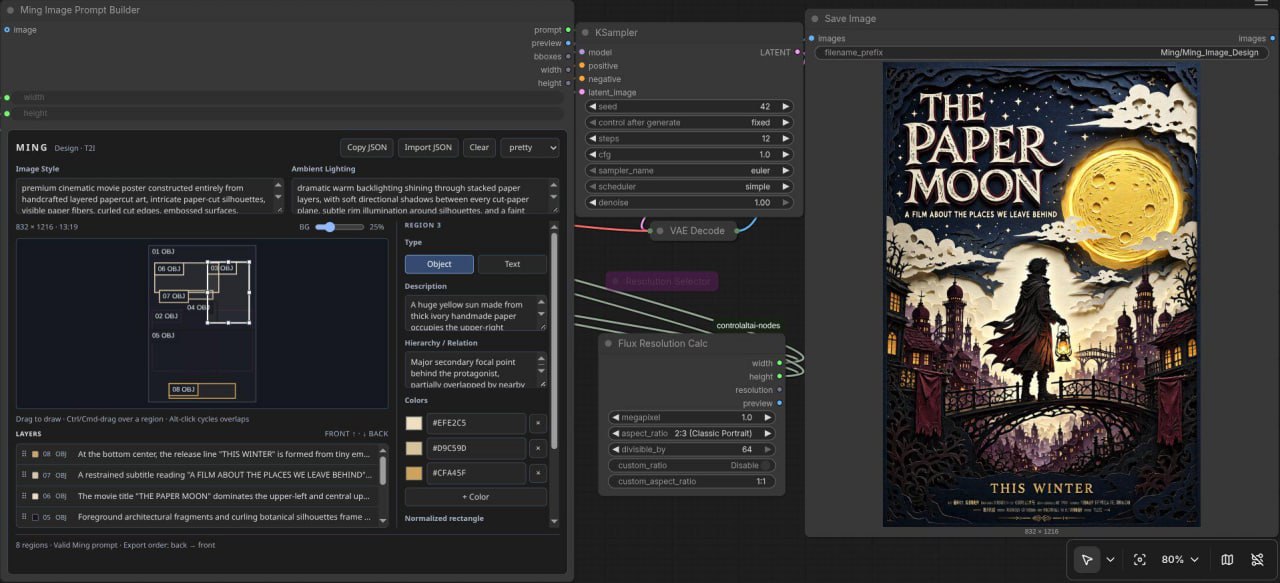Click the Copy JSON button
Screen dimensions: 1280x583
click(367, 147)
